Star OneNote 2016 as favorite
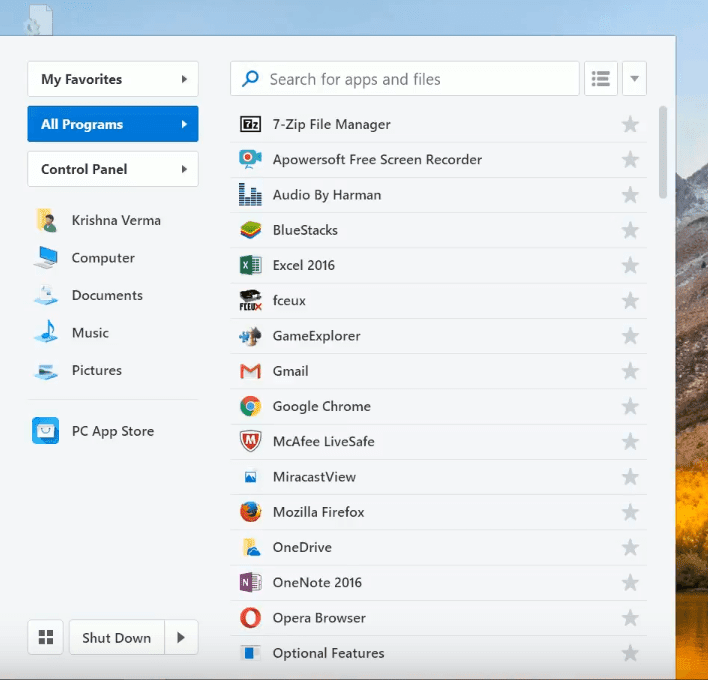Viewport: 708px width, 680px height. click(630, 583)
